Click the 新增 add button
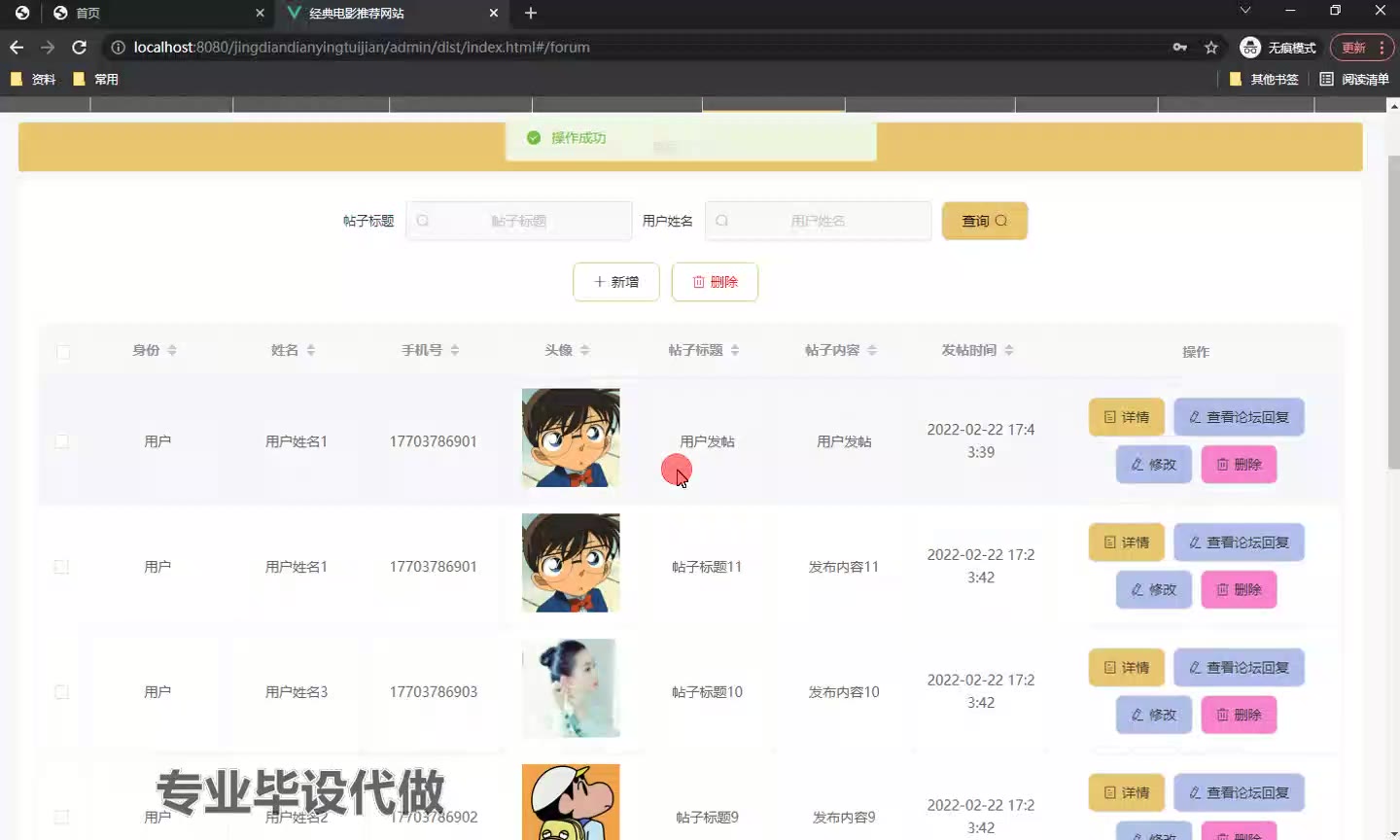The image size is (1400, 840). [x=616, y=282]
